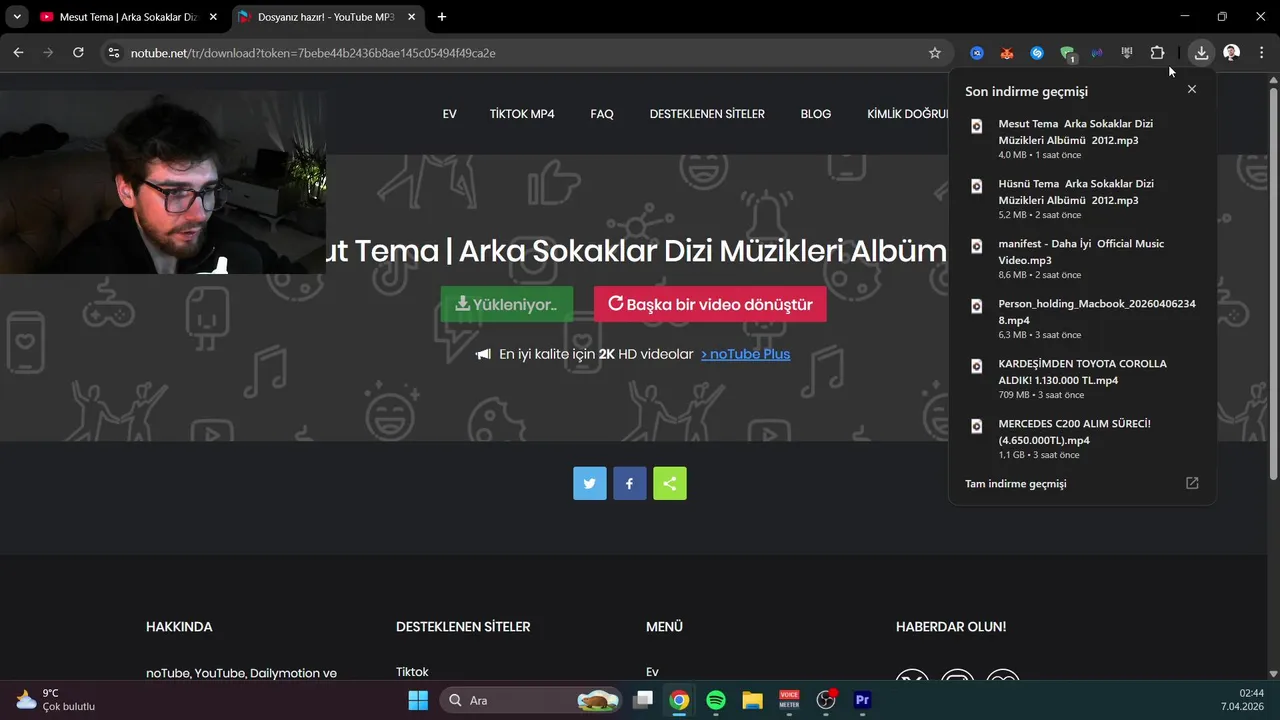Open the weather widget showing 9°C
1280x720 pixels.
pyautogui.click(x=55, y=700)
